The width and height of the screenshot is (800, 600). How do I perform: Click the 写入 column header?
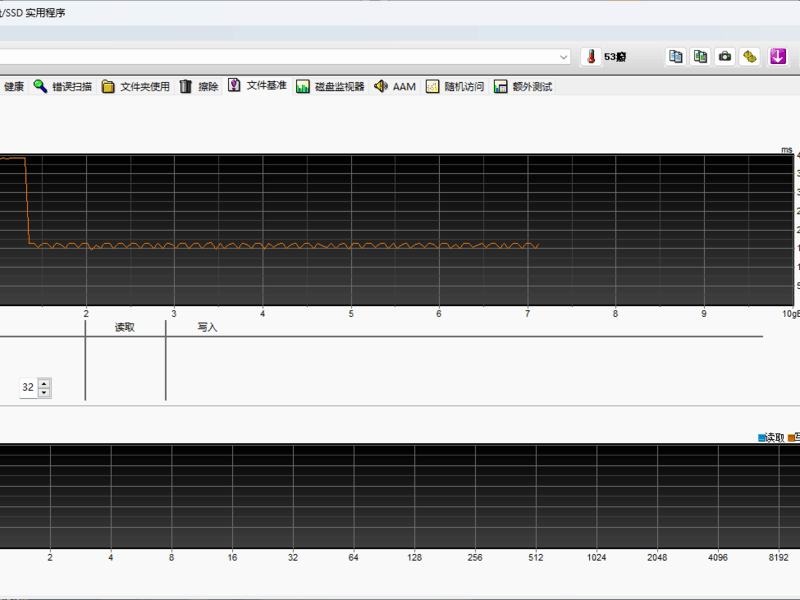point(208,328)
